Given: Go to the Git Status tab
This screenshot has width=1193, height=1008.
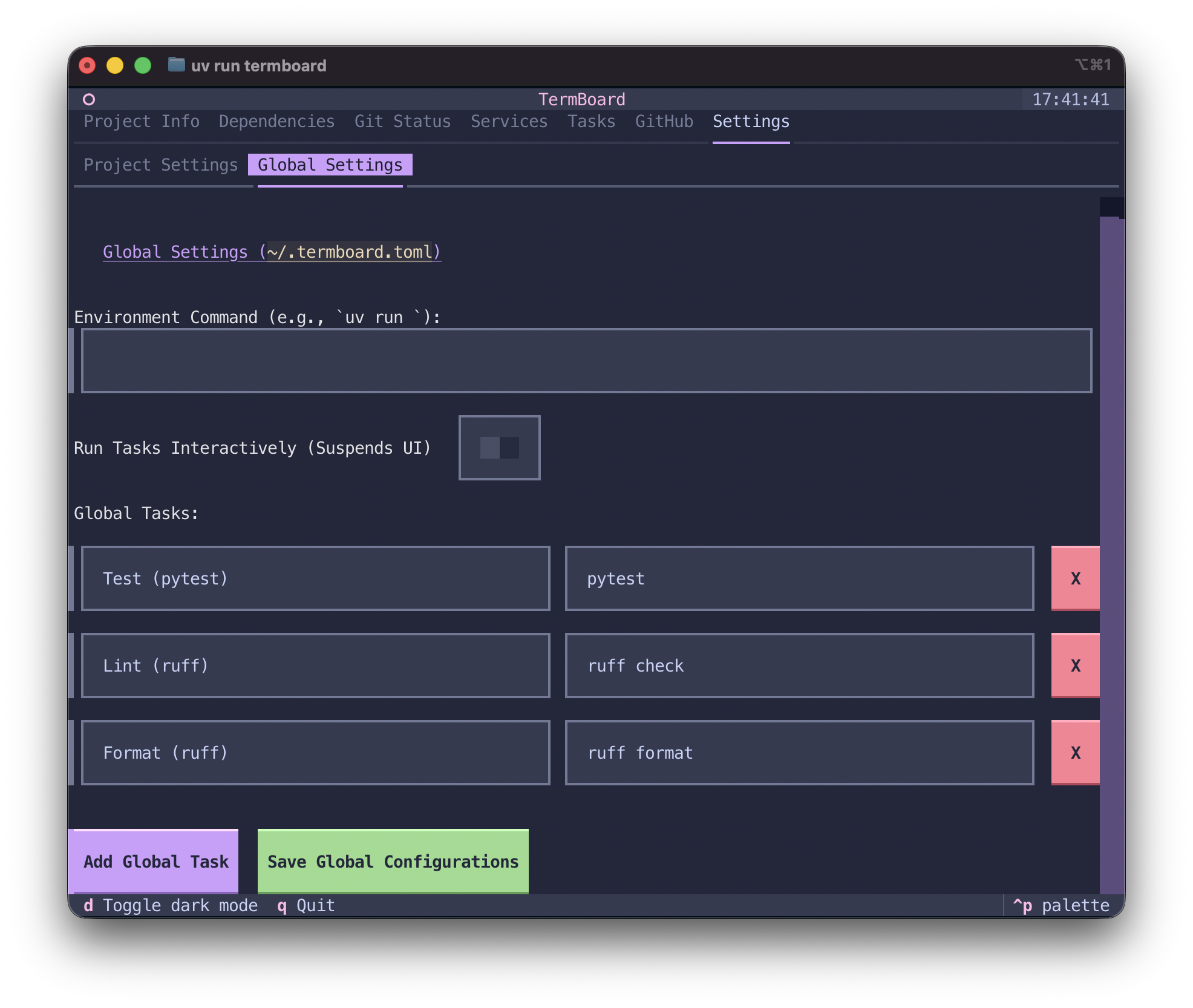Looking at the screenshot, I should coord(402,122).
